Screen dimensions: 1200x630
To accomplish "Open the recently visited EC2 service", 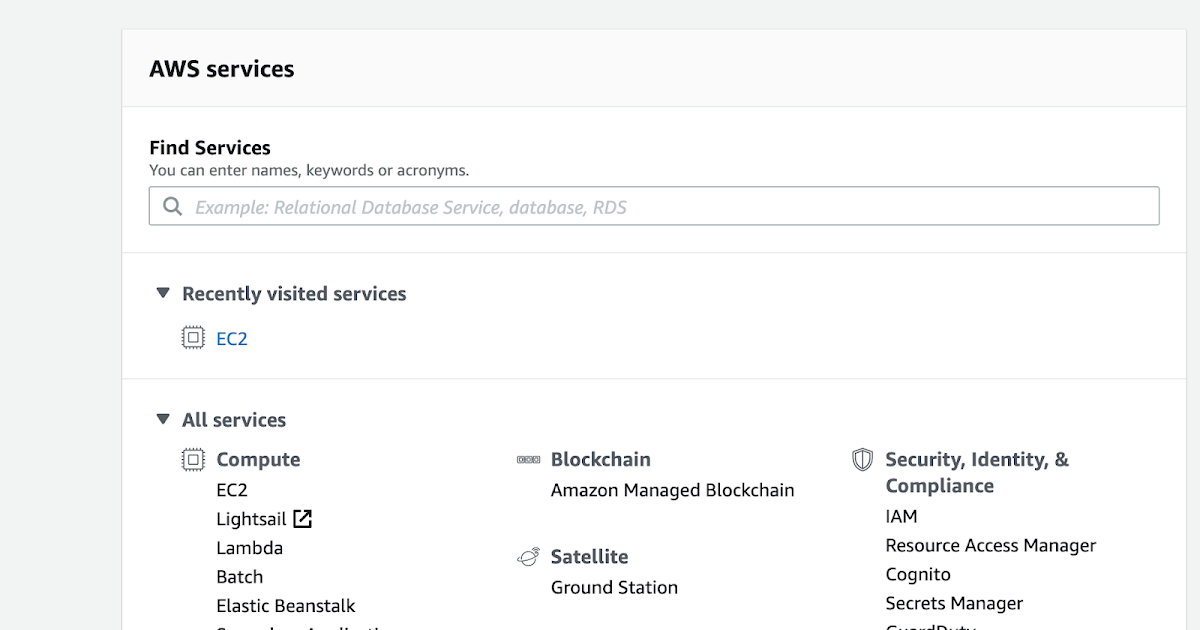I will click(x=231, y=338).
